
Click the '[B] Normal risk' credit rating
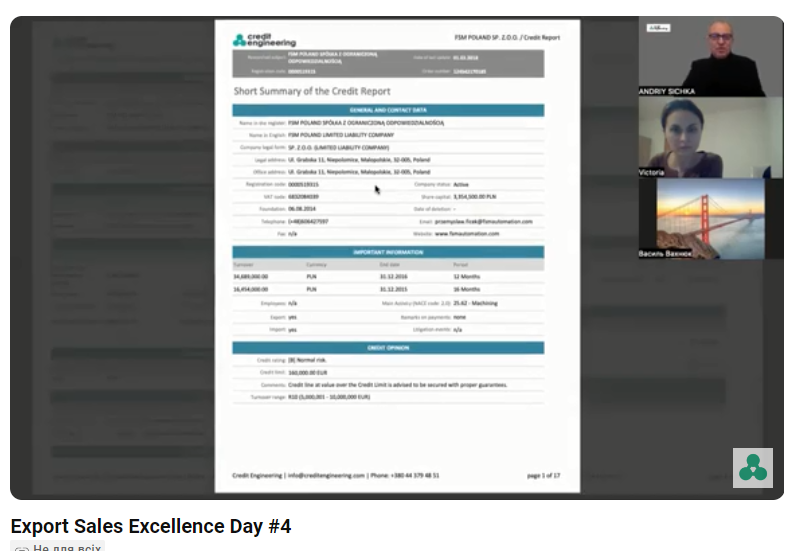[307, 360]
